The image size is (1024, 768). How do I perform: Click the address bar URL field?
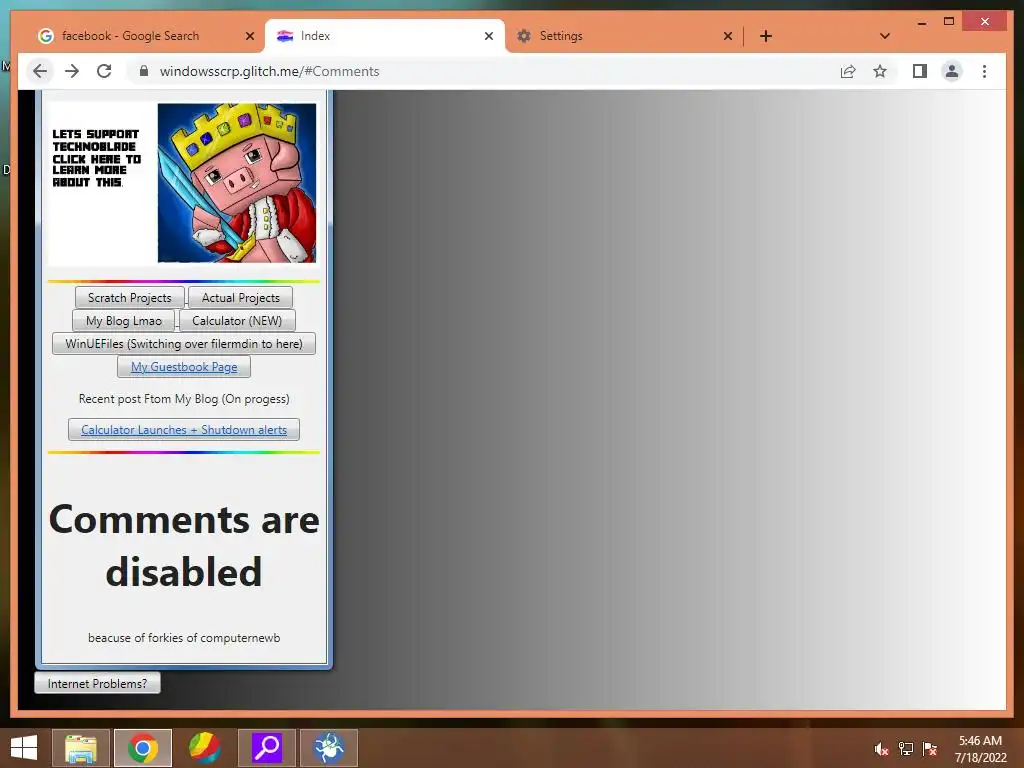click(483, 71)
